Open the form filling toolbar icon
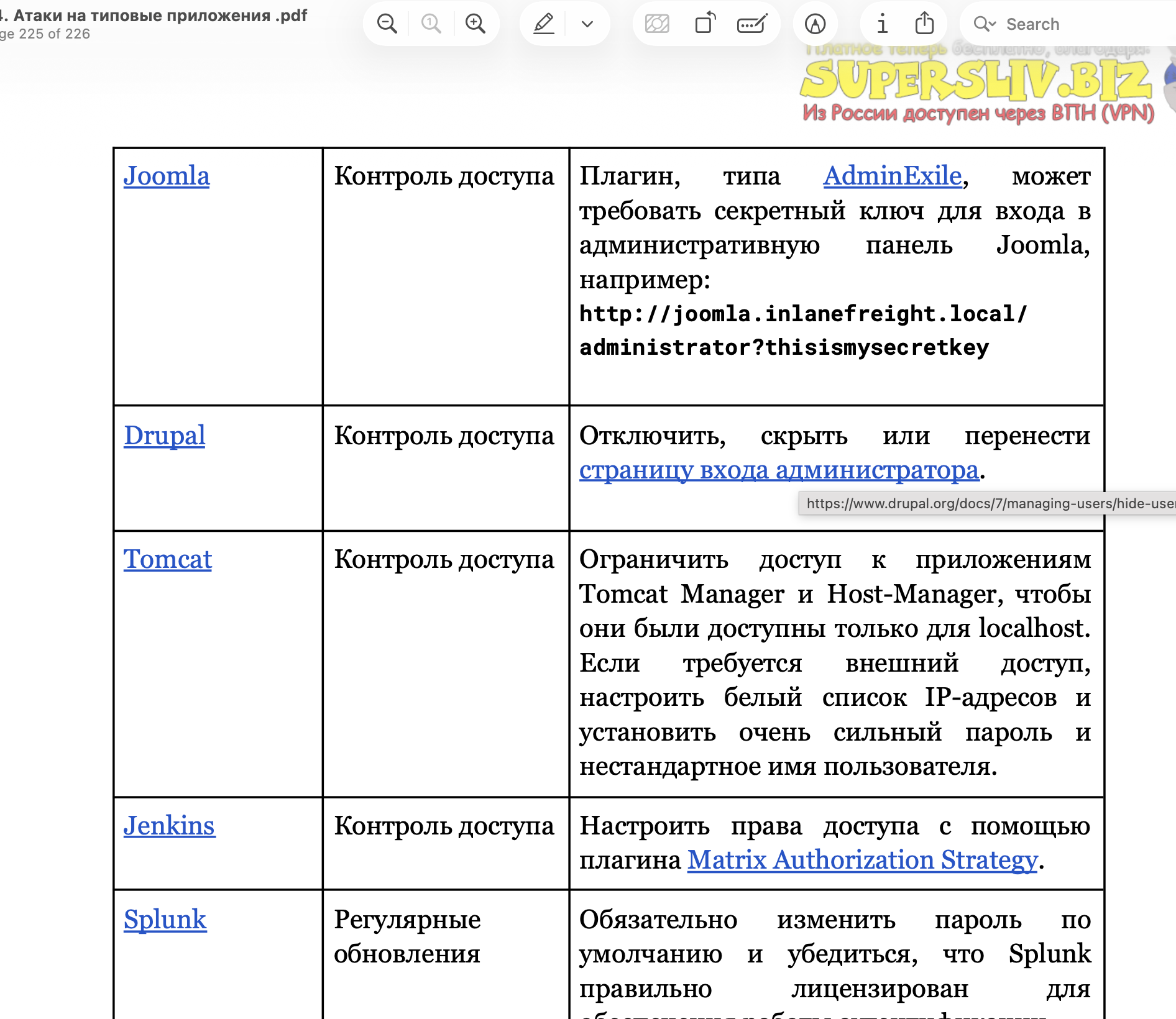The image size is (1176, 1019). (752, 24)
